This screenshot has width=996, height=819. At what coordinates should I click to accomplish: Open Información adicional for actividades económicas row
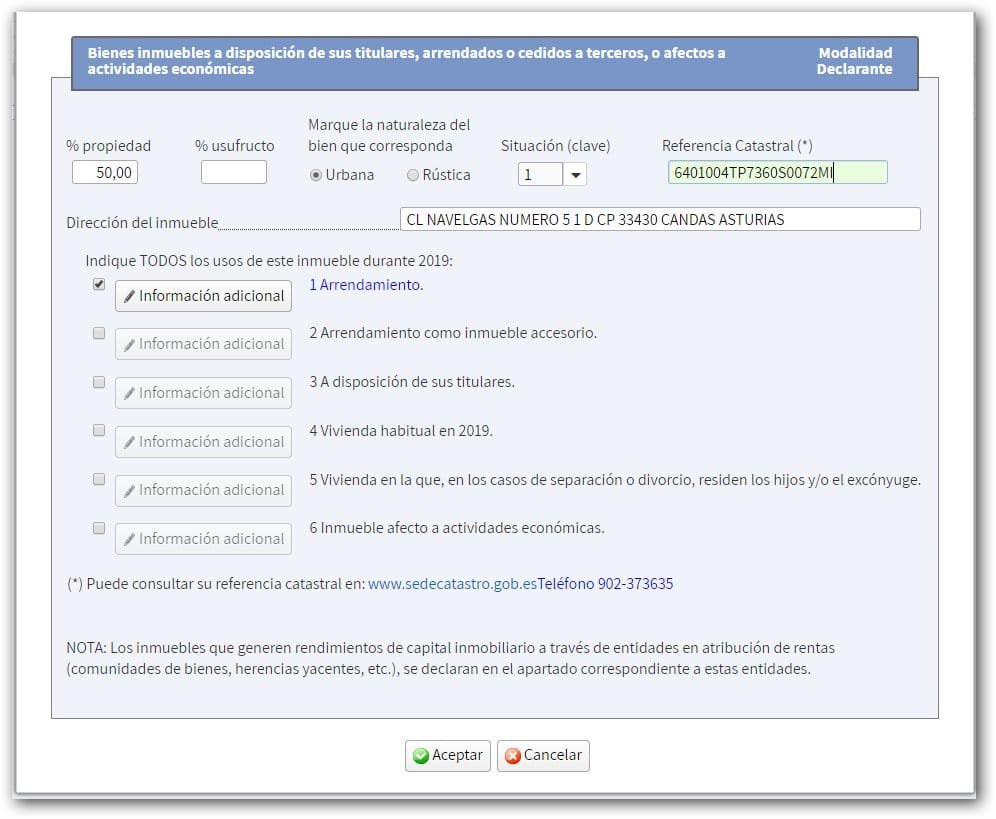click(x=203, y=539)
